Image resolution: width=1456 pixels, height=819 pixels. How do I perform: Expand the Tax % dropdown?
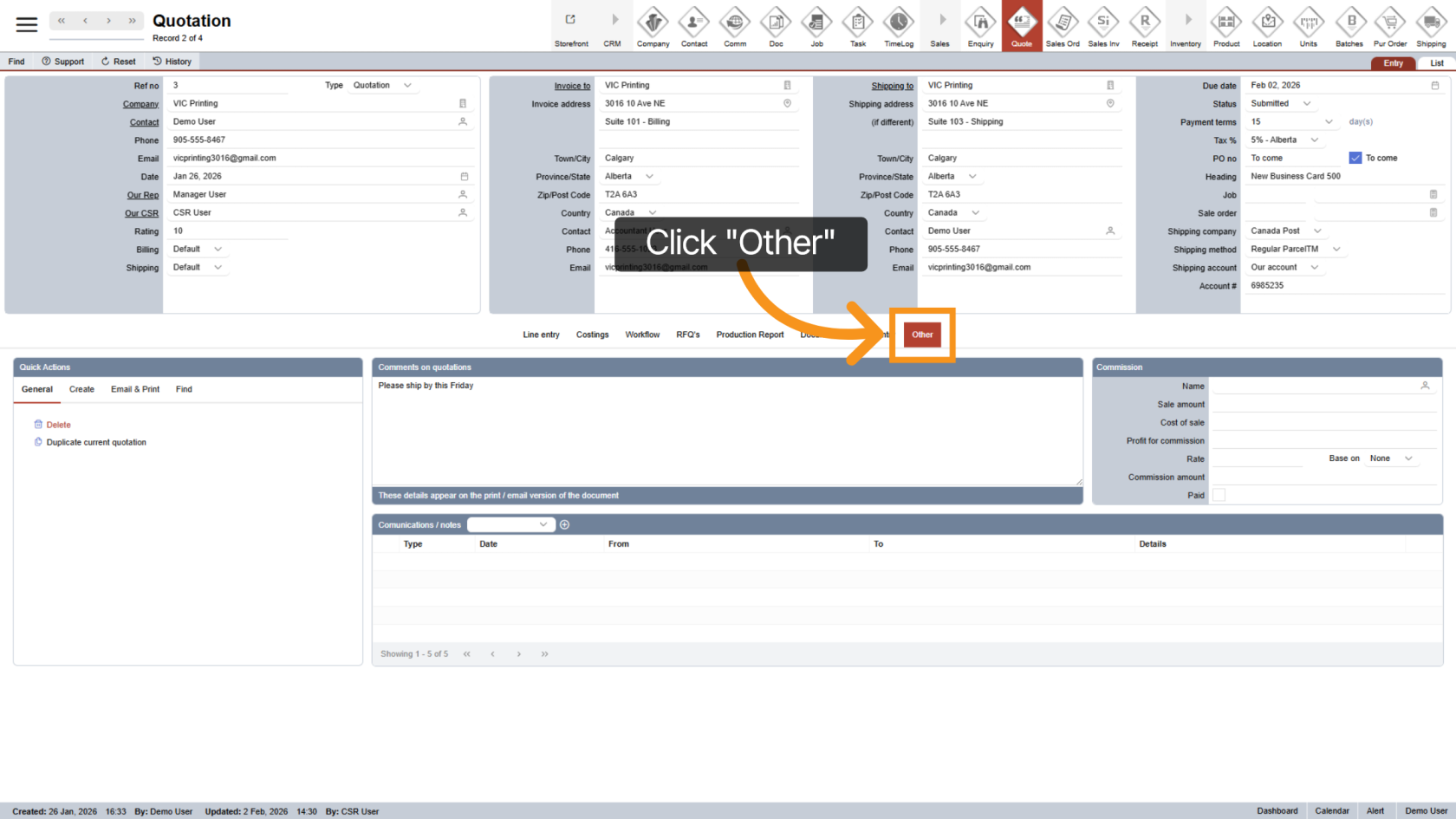click(x=1314, y=140)
